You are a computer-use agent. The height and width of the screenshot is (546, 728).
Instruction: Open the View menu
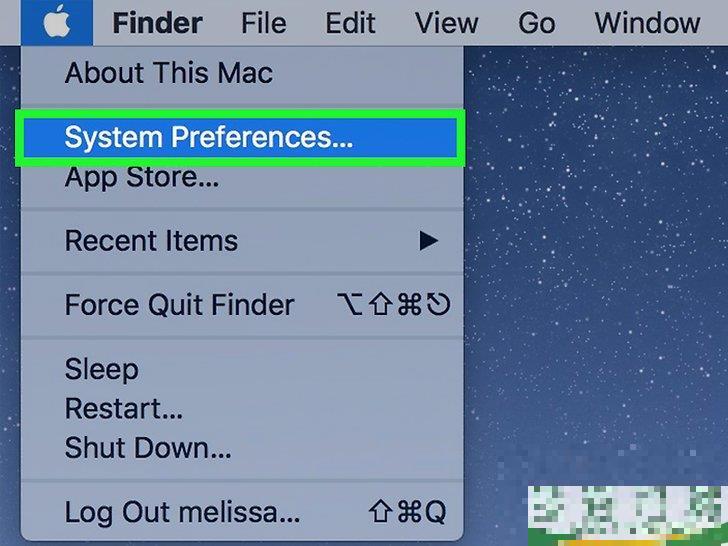pyautogui.click(x=446, y=23)
